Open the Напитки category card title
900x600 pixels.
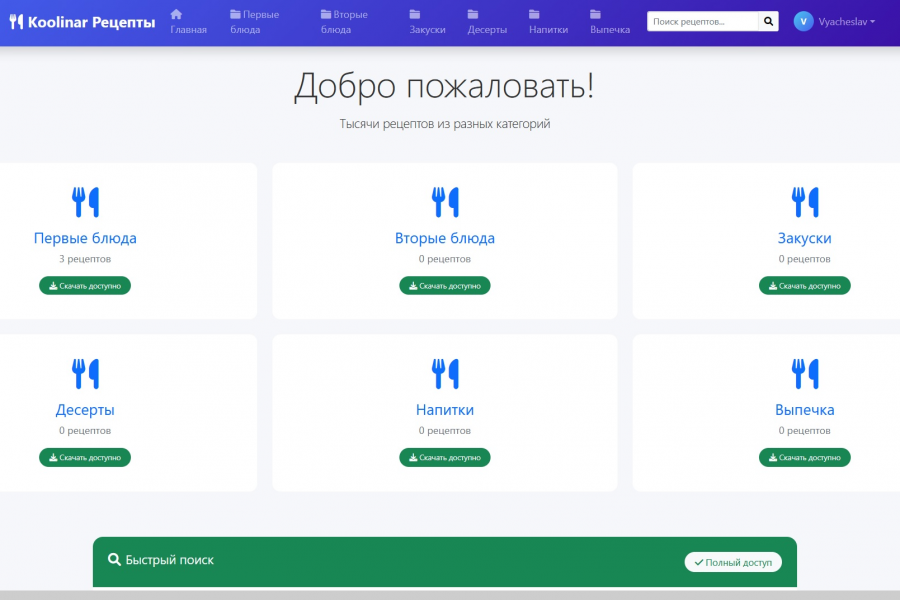click(x=445, y=409)
